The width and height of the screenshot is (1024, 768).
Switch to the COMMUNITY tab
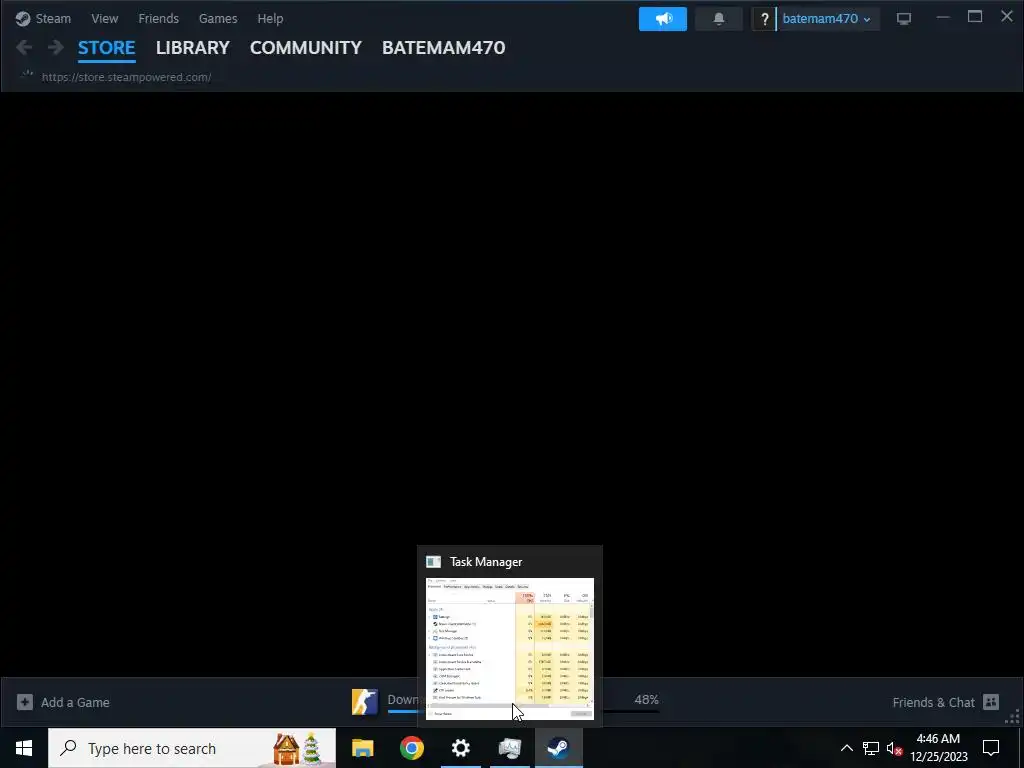(x=306, y=48)
